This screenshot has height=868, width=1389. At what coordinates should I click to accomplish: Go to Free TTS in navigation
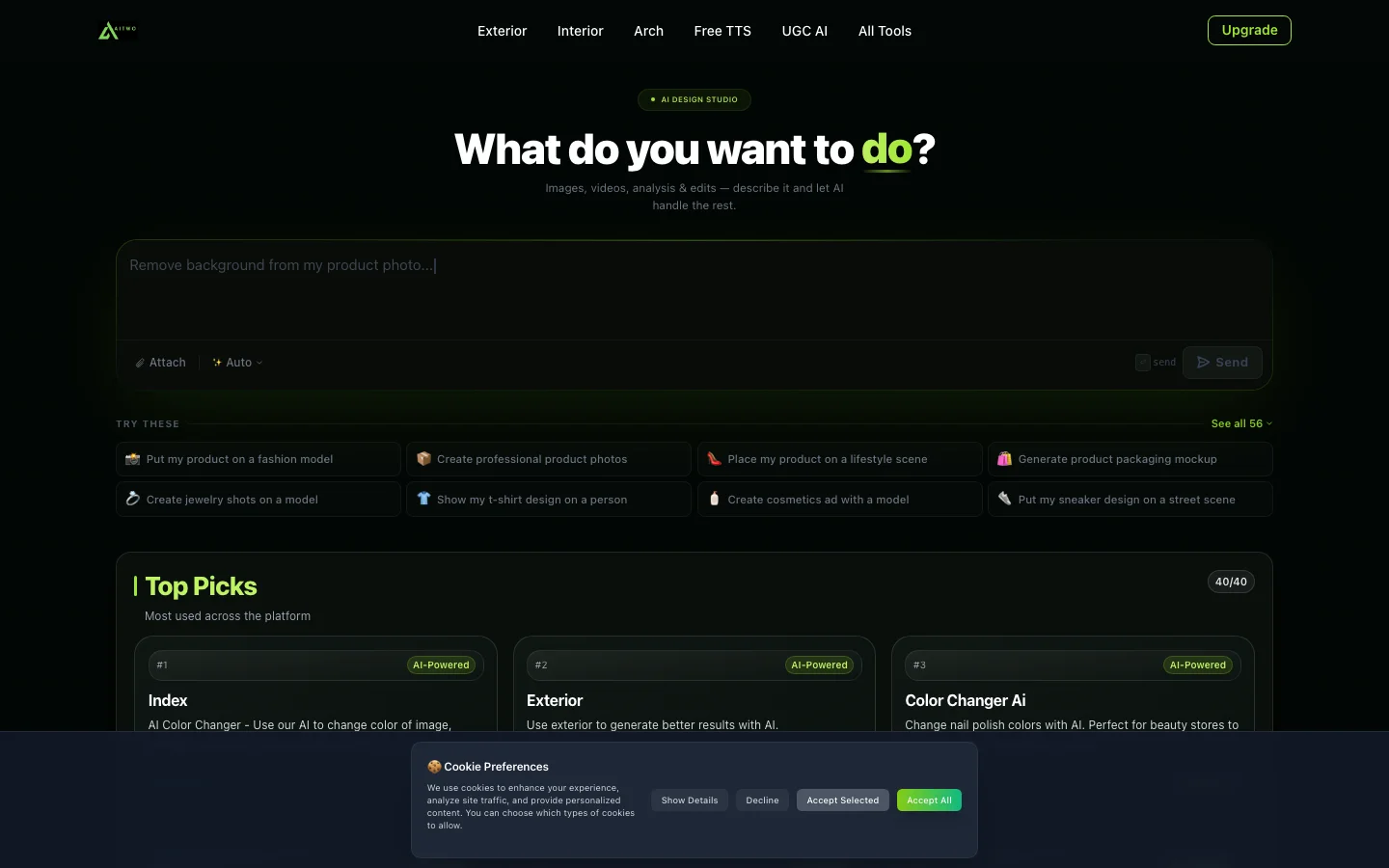pyautogui.click(x=722, y=31)
